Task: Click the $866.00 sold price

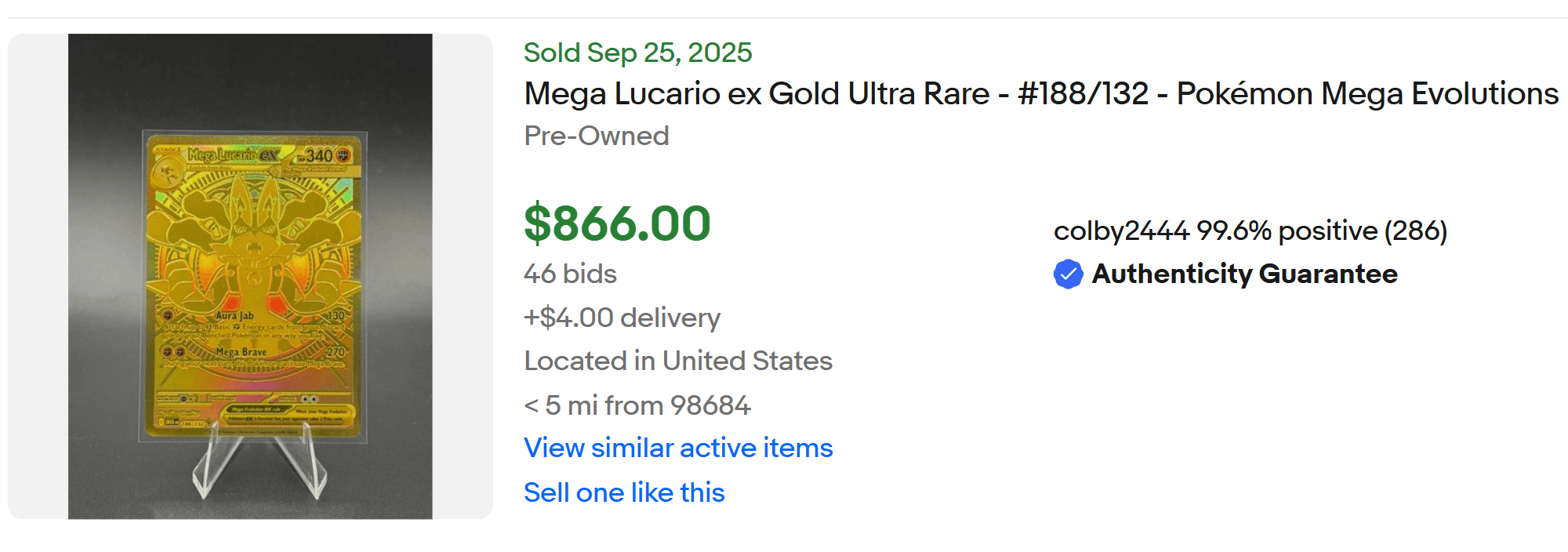Action: 617,223
